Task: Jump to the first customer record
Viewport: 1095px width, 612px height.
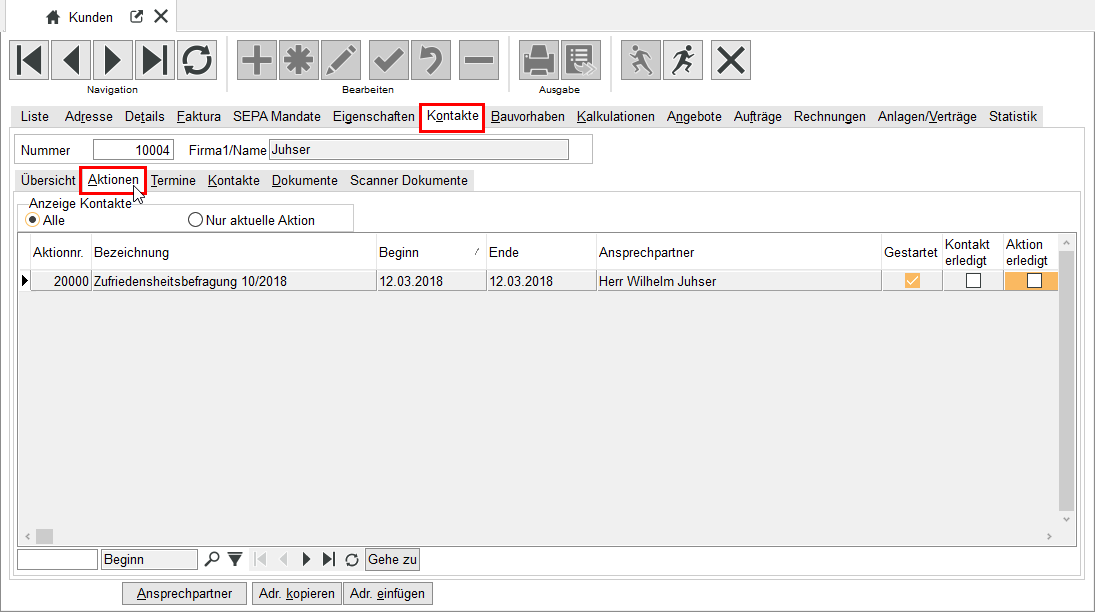Action: tap(30, 61)
